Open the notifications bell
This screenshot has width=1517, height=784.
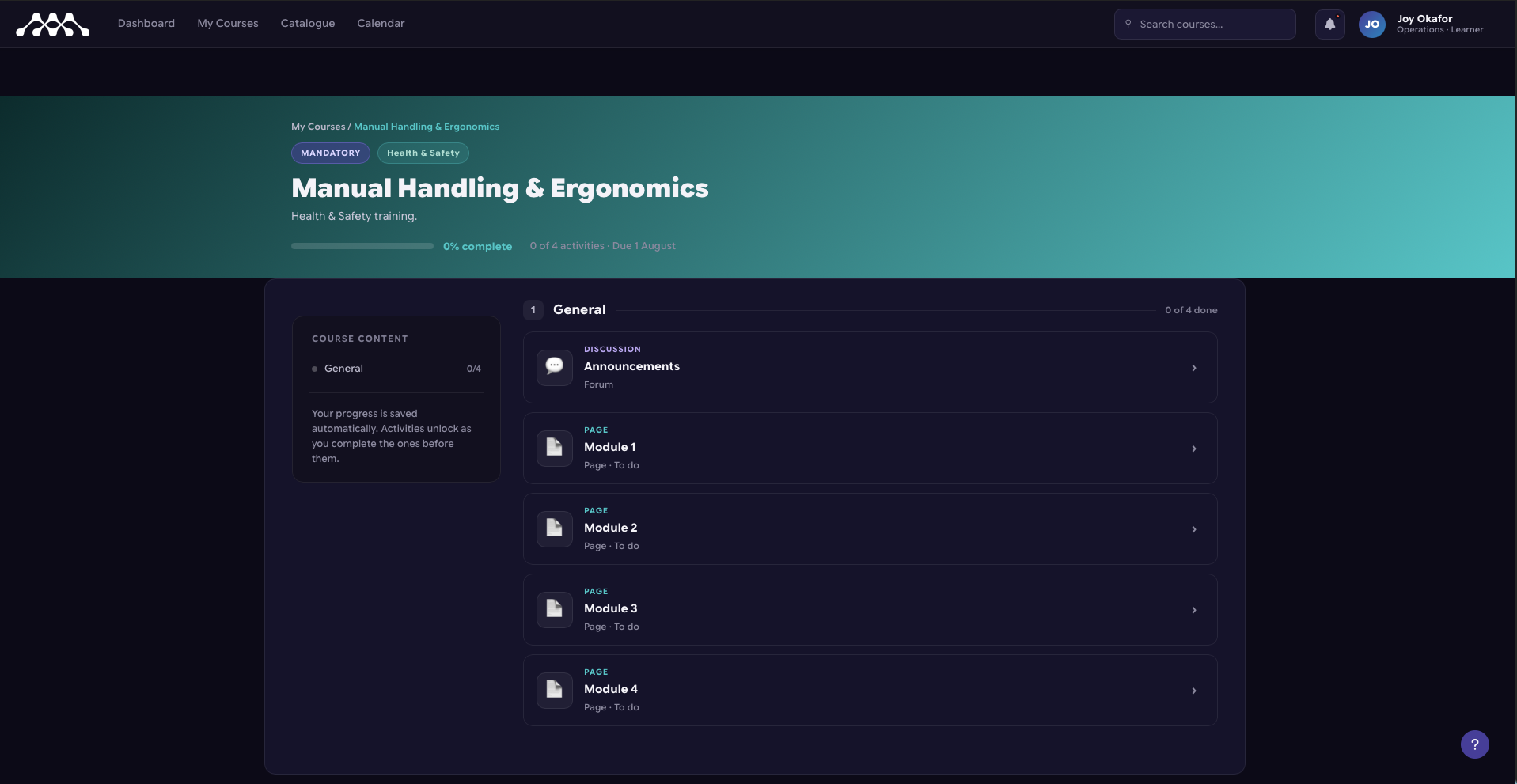[1330, 24]
